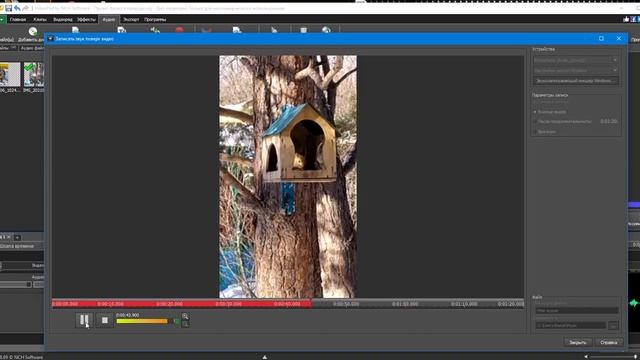
Task: Select the duration-limit recording option
Action: (535, 121)
